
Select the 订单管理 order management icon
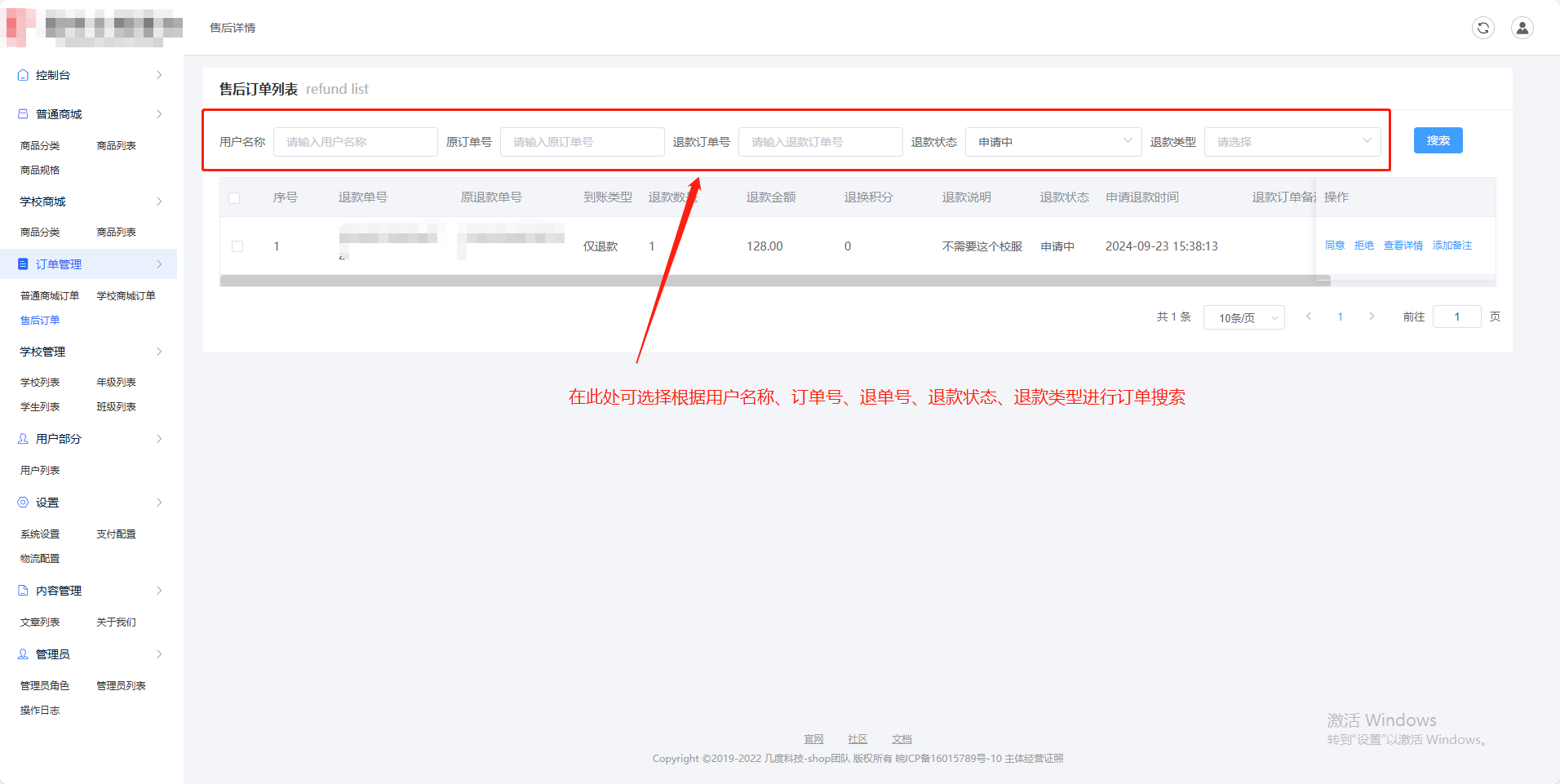[22, 264]
